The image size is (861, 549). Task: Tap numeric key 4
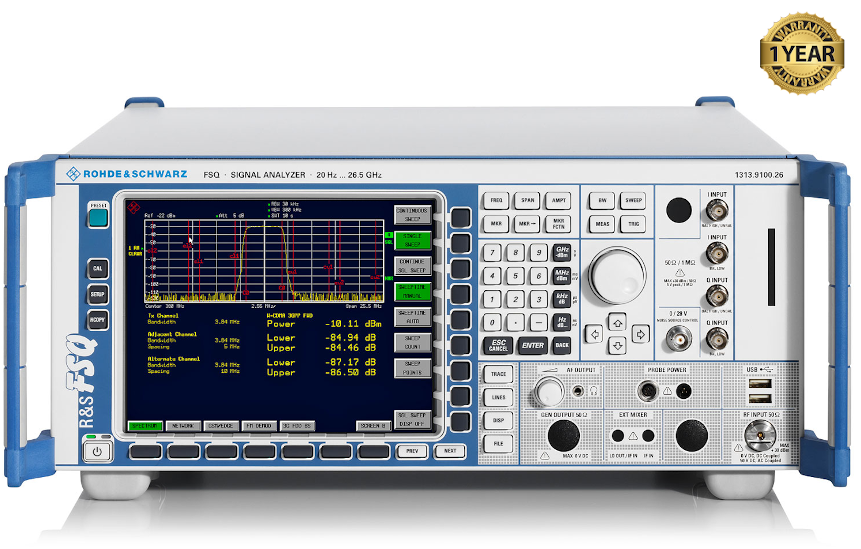click(492, 276)
